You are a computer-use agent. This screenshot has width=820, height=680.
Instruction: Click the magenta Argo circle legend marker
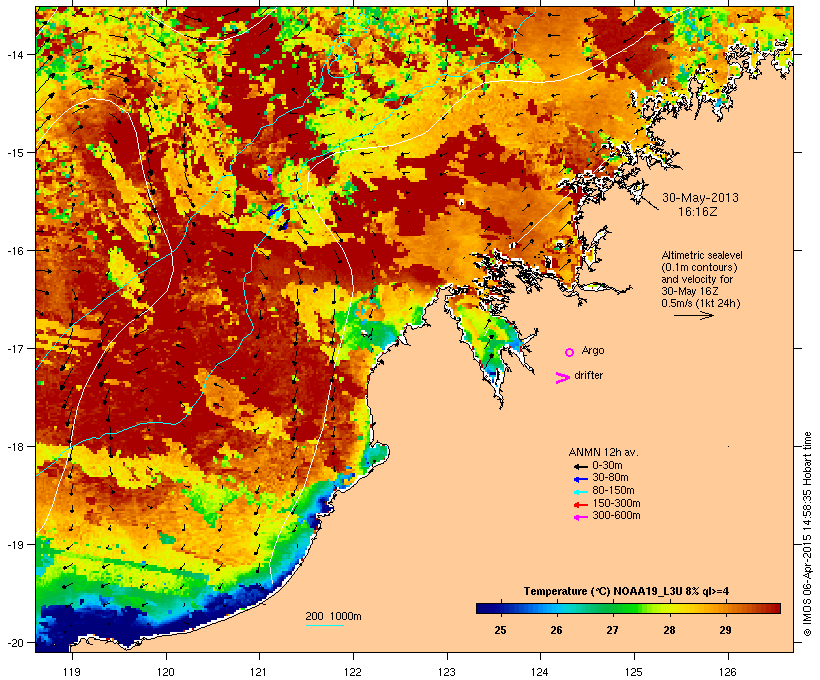pos(570,352)
